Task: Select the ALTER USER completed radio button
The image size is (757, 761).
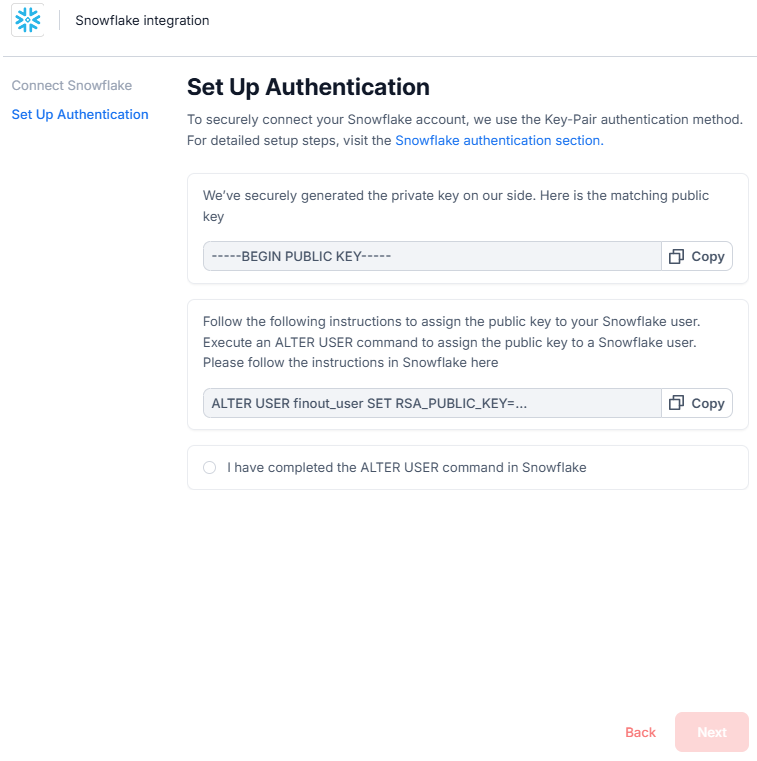Action: pos(210,467)
